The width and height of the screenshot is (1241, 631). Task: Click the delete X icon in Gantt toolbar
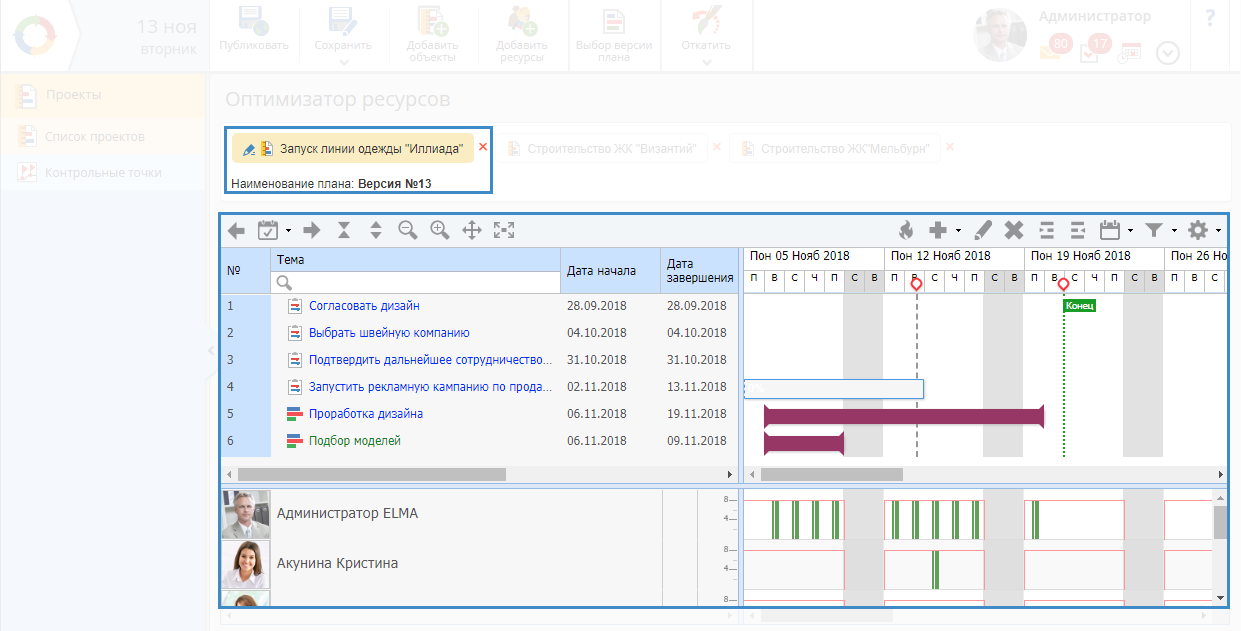point(1013,231)
